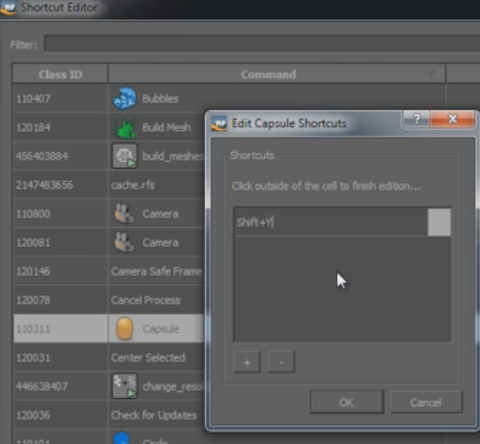
Task: Click the Camera label in row 110800
Action: click(160, 214)
